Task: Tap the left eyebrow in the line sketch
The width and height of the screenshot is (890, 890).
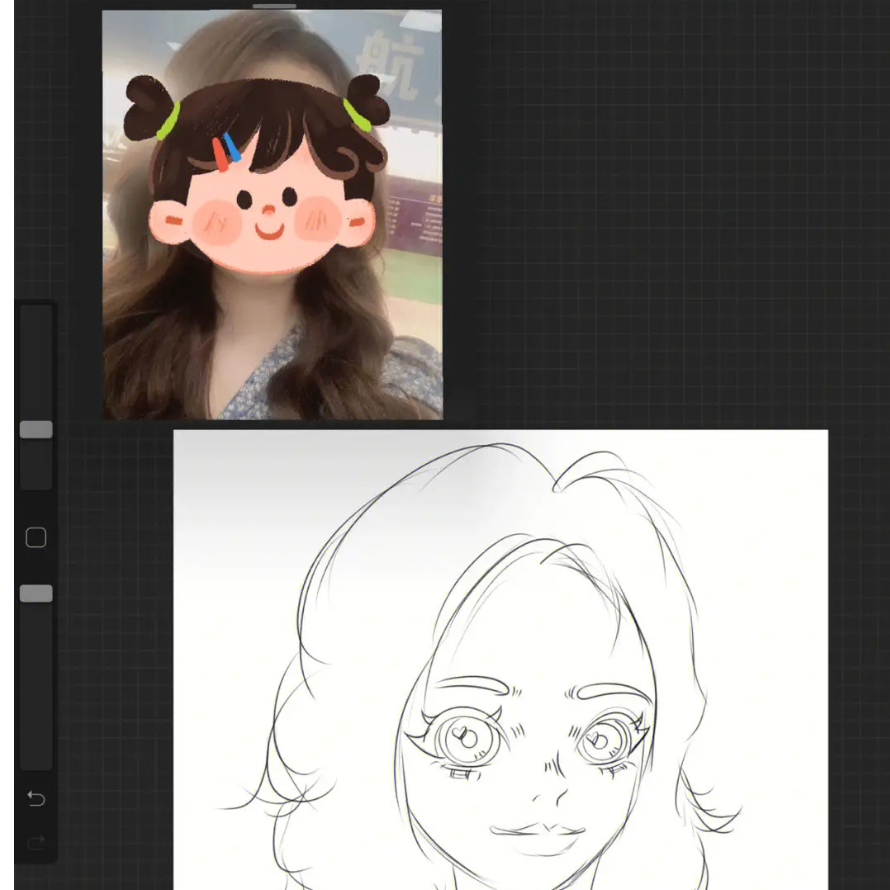Action: (470, 685)
